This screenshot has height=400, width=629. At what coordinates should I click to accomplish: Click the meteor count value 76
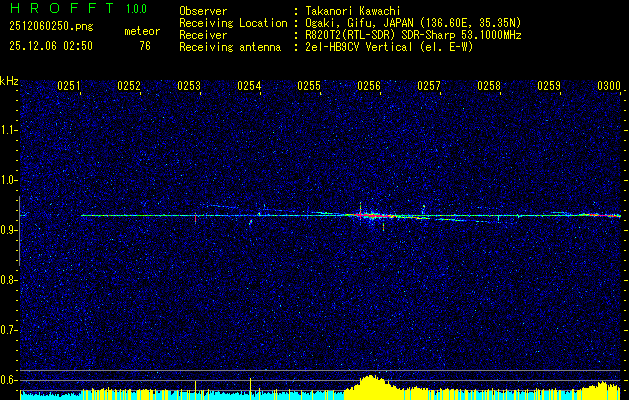click(x=145, y=46)
